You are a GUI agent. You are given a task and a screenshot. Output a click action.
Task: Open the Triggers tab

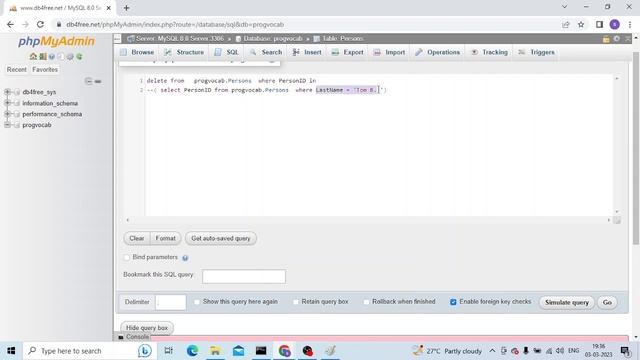(x=536, y=52)
